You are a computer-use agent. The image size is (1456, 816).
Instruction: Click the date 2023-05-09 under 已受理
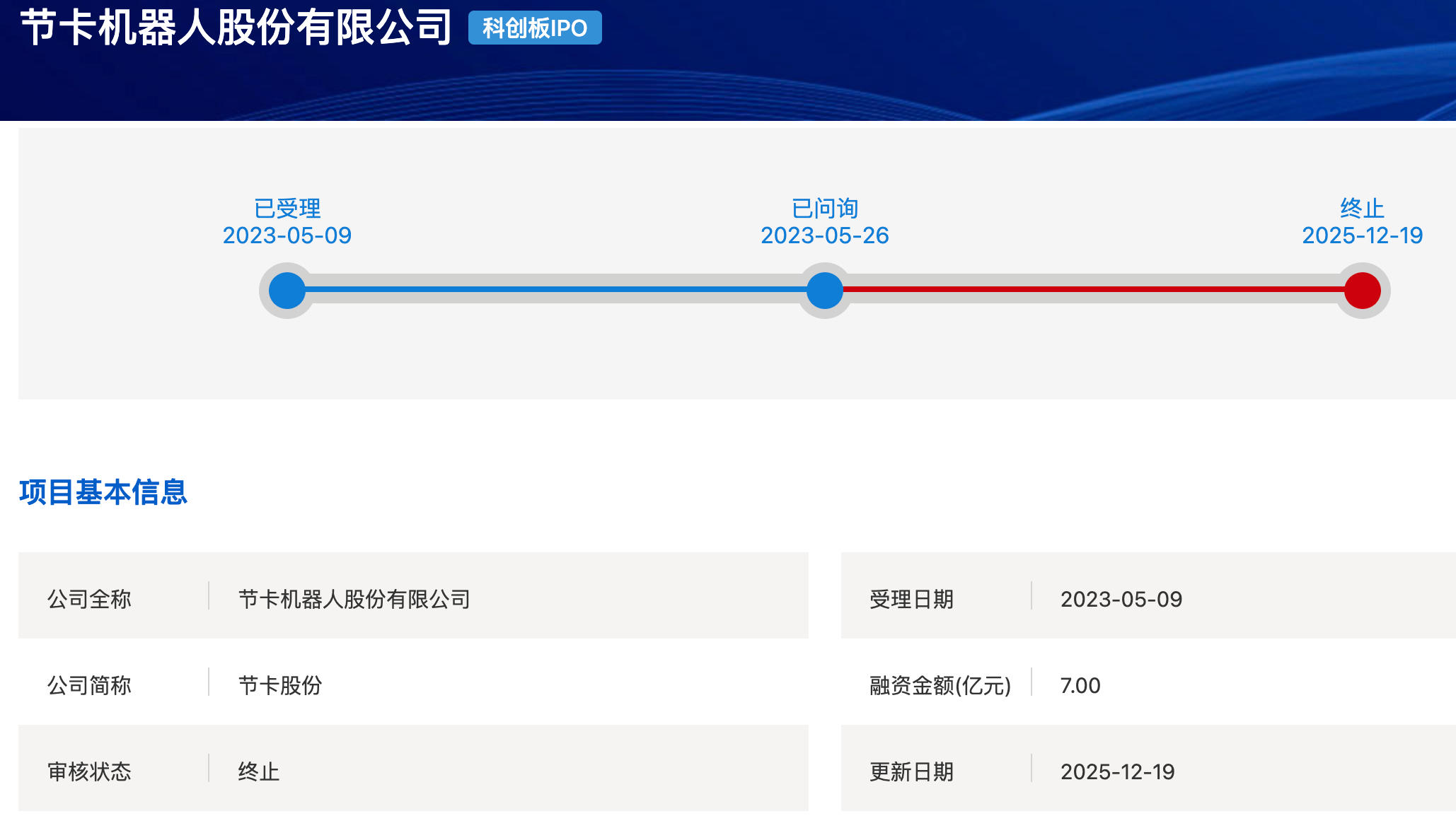287,235
